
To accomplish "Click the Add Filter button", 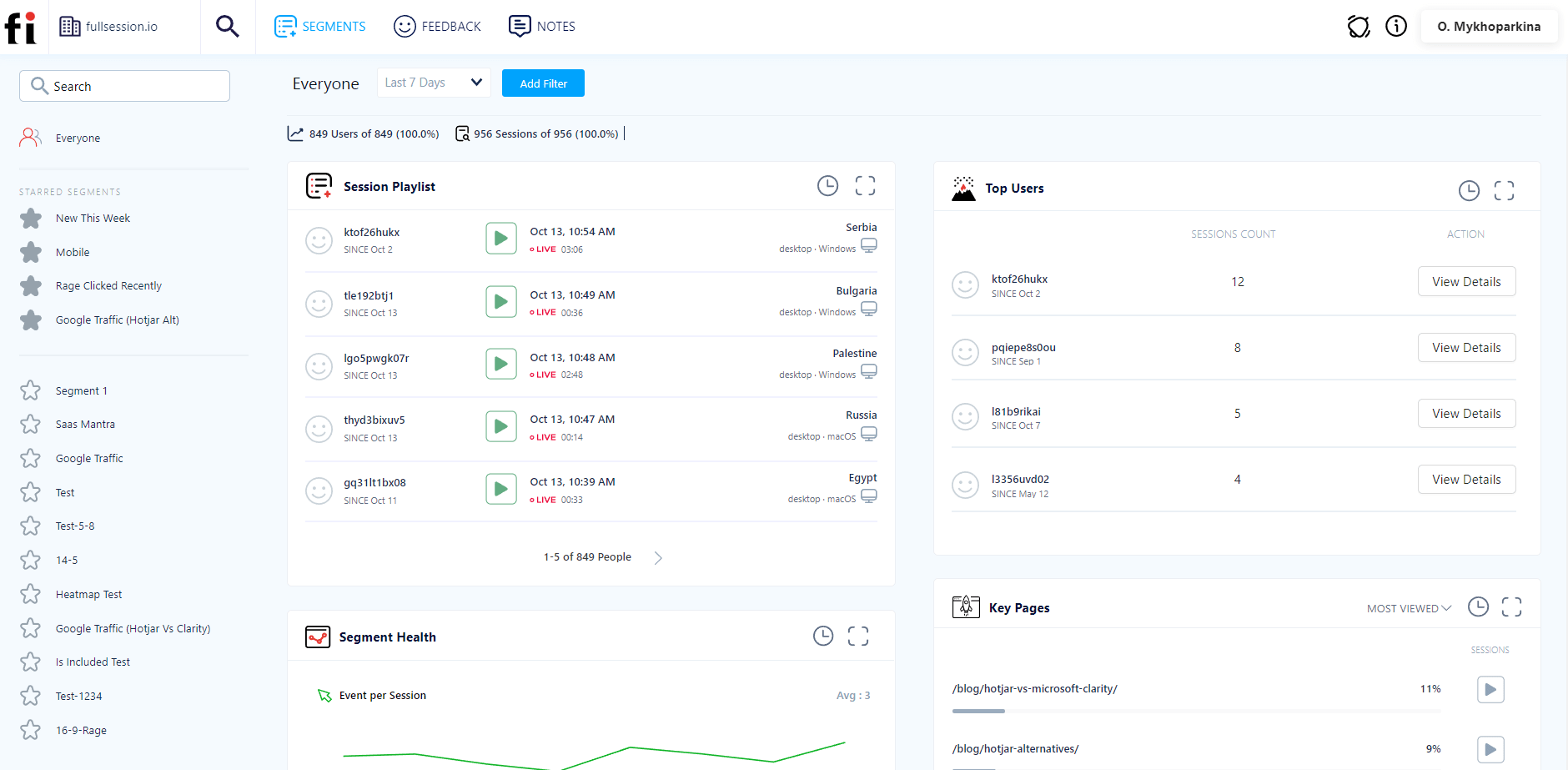I will pyautogui.click(x=543, y=83).
